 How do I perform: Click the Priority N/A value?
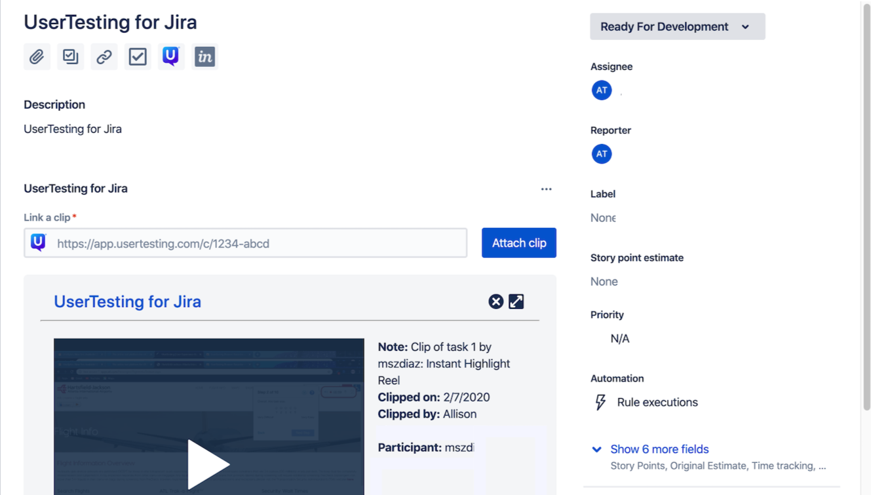(x=620, y=339)
